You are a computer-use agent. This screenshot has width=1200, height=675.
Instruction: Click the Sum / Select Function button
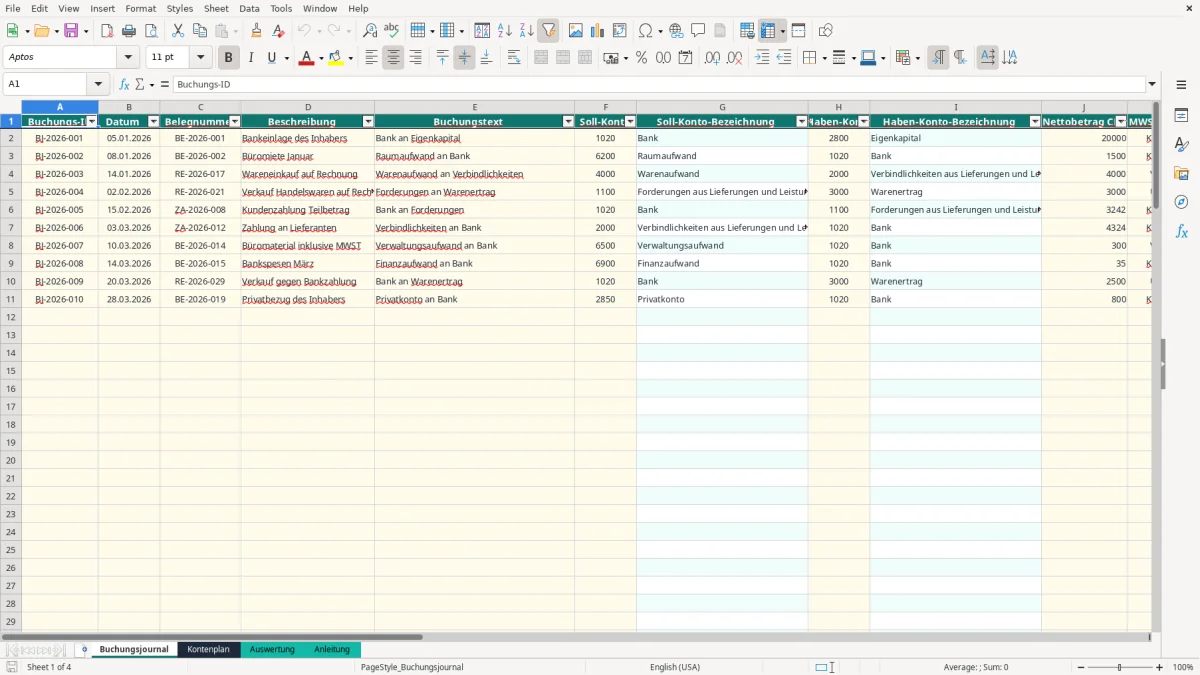coord(140,84)
